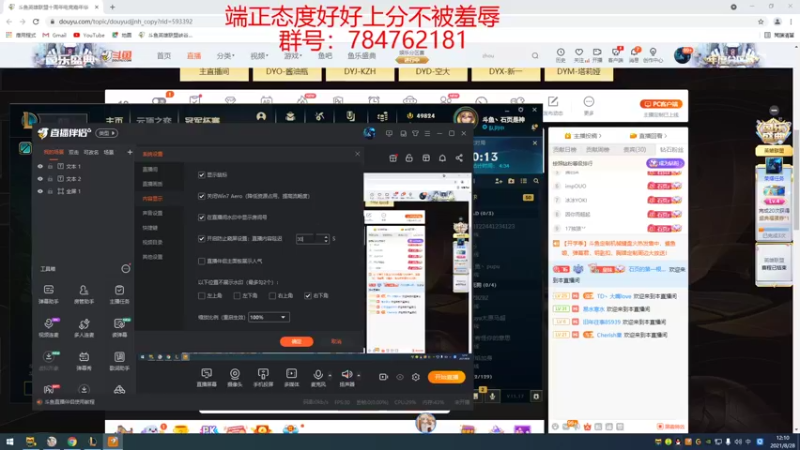This screenshot has width=800, height=450.
Task: Click the orange 开始直播 start streaming button
Action: click(x=446, y=377)
